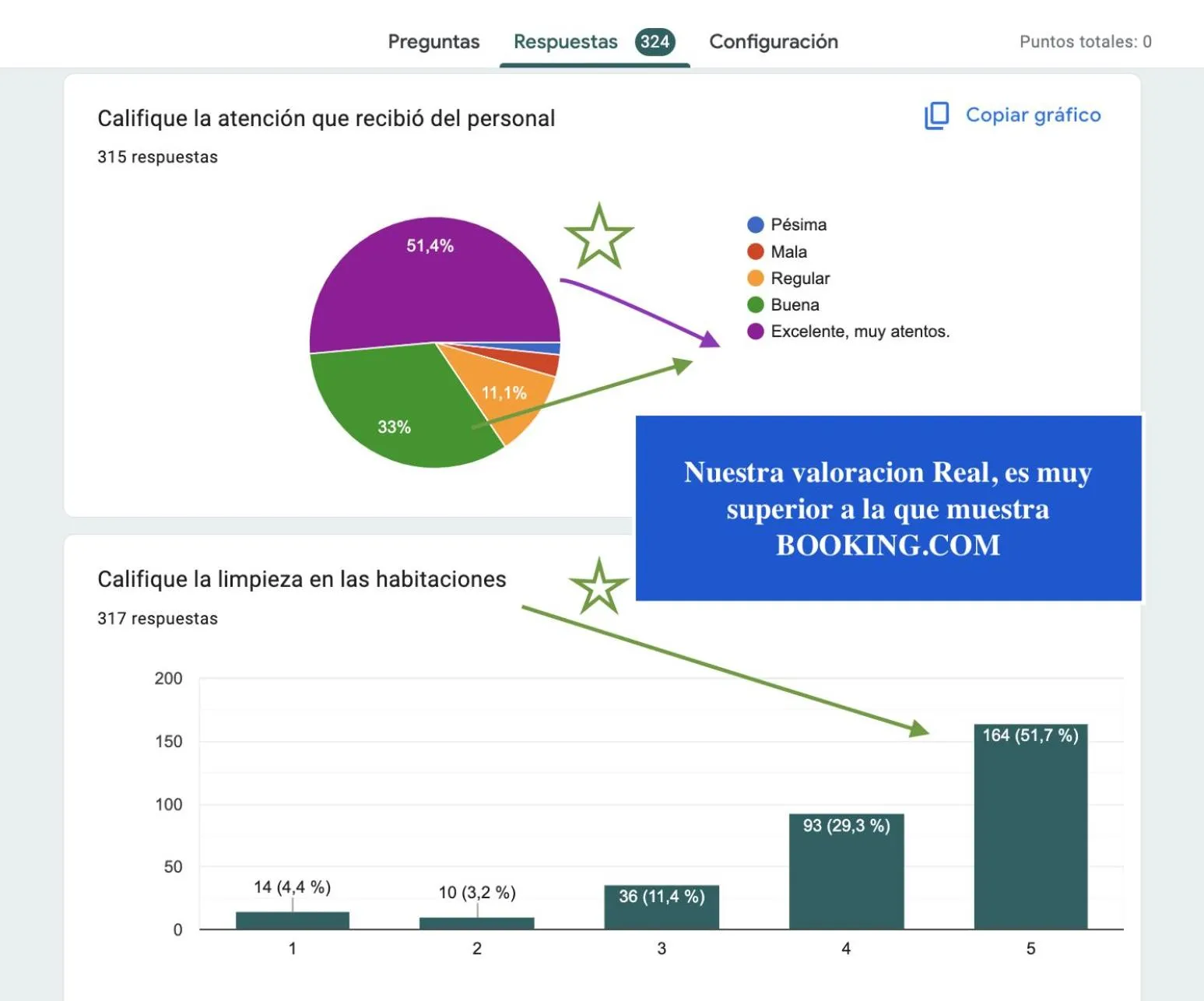Go to the Configuración tab

coord(773,42)
